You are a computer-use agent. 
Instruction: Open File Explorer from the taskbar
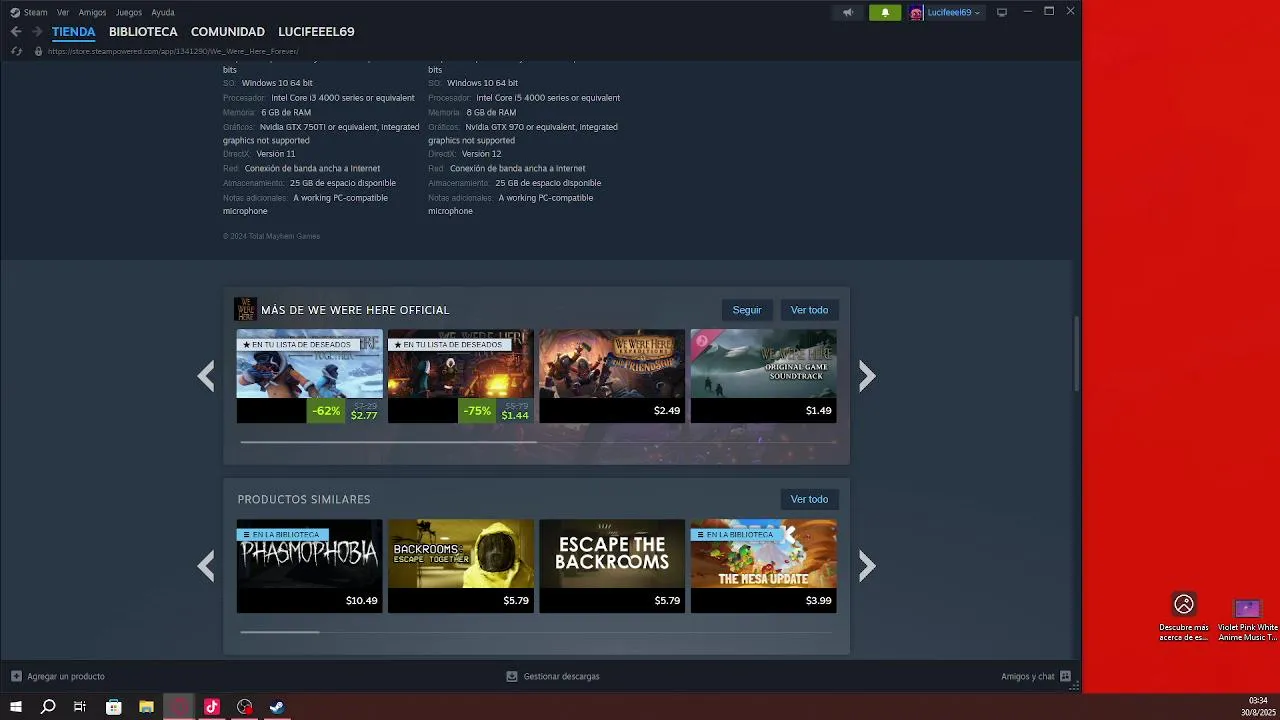[146, 707]
